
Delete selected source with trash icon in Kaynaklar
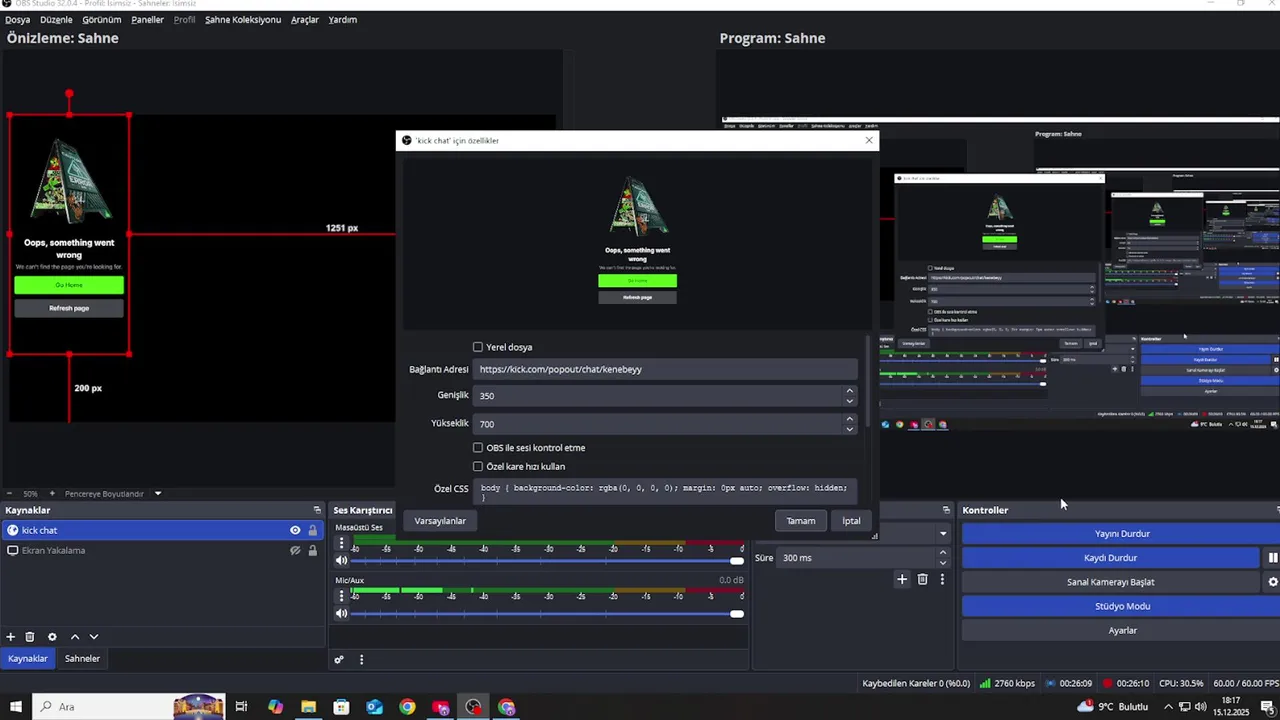30,637
